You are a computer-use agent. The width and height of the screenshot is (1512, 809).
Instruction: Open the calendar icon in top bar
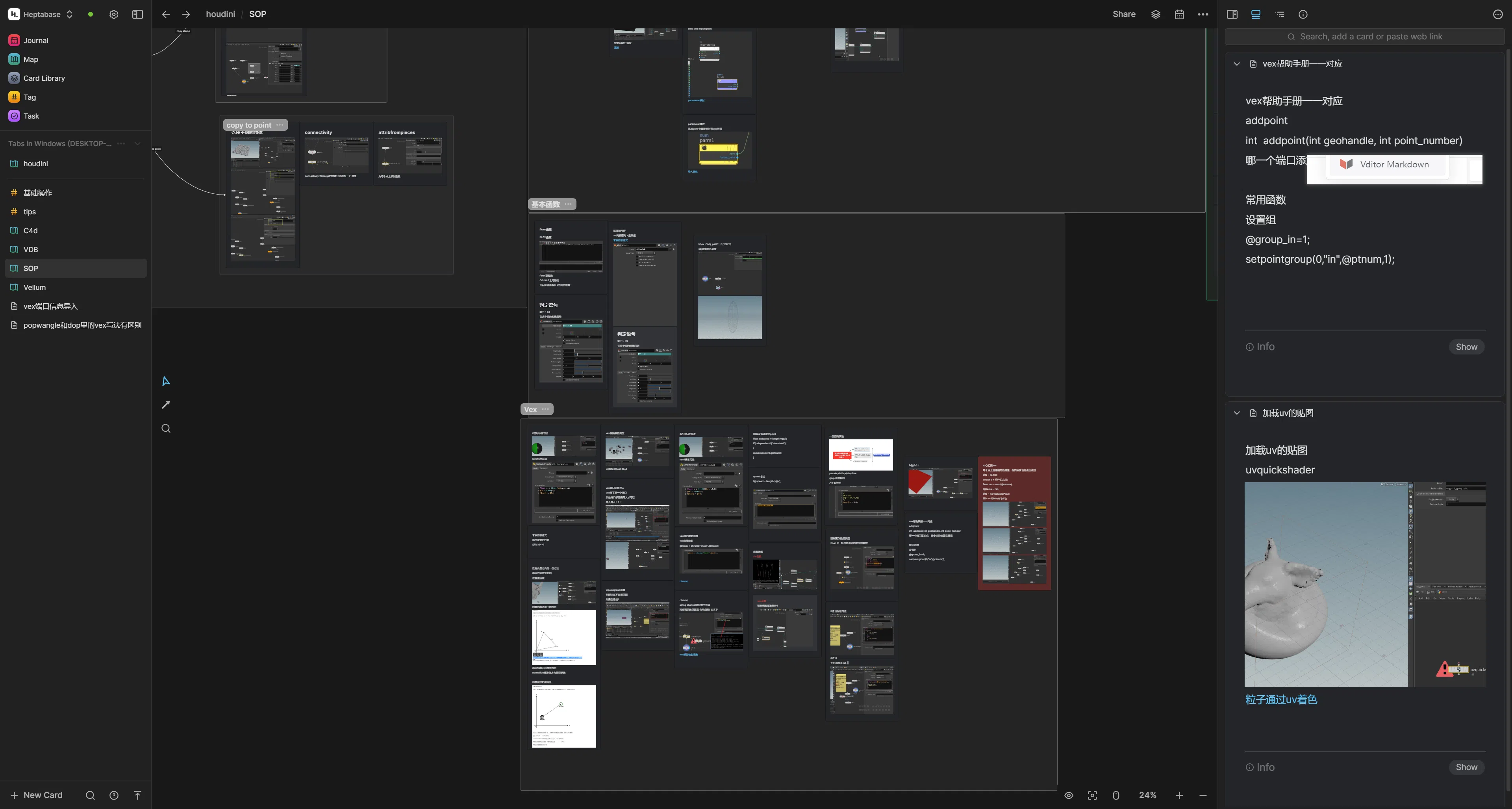point(1179,14)
